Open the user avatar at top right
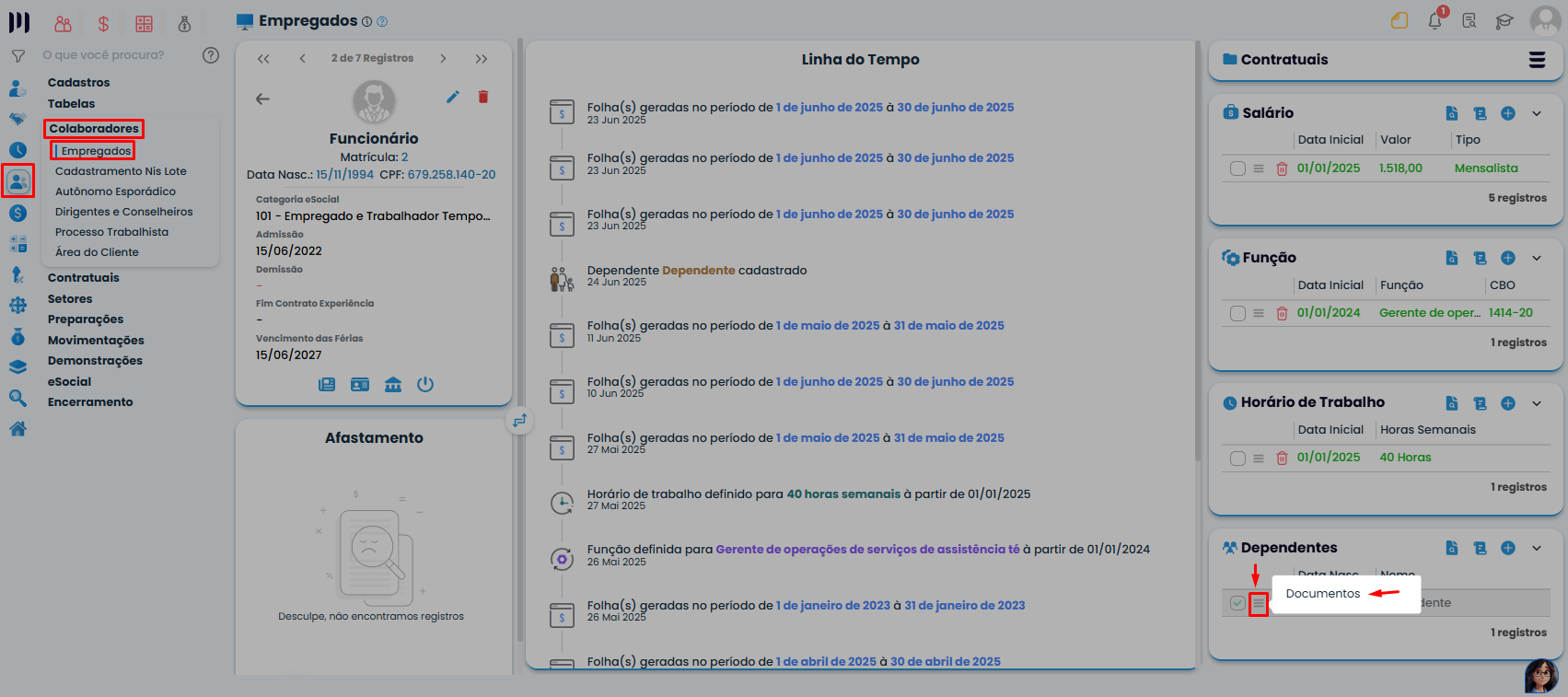This screenshot has width=1568, height=697. coord(1544,20)
